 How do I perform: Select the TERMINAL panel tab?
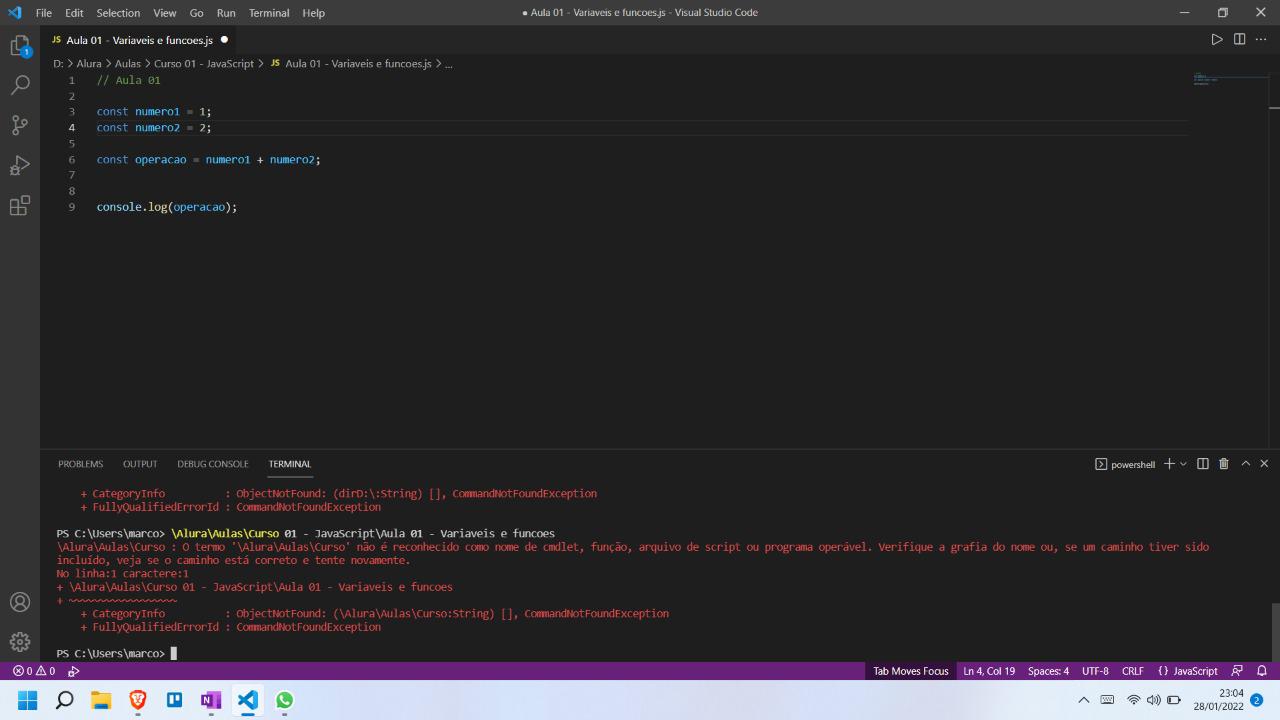(x=290, y=464)
